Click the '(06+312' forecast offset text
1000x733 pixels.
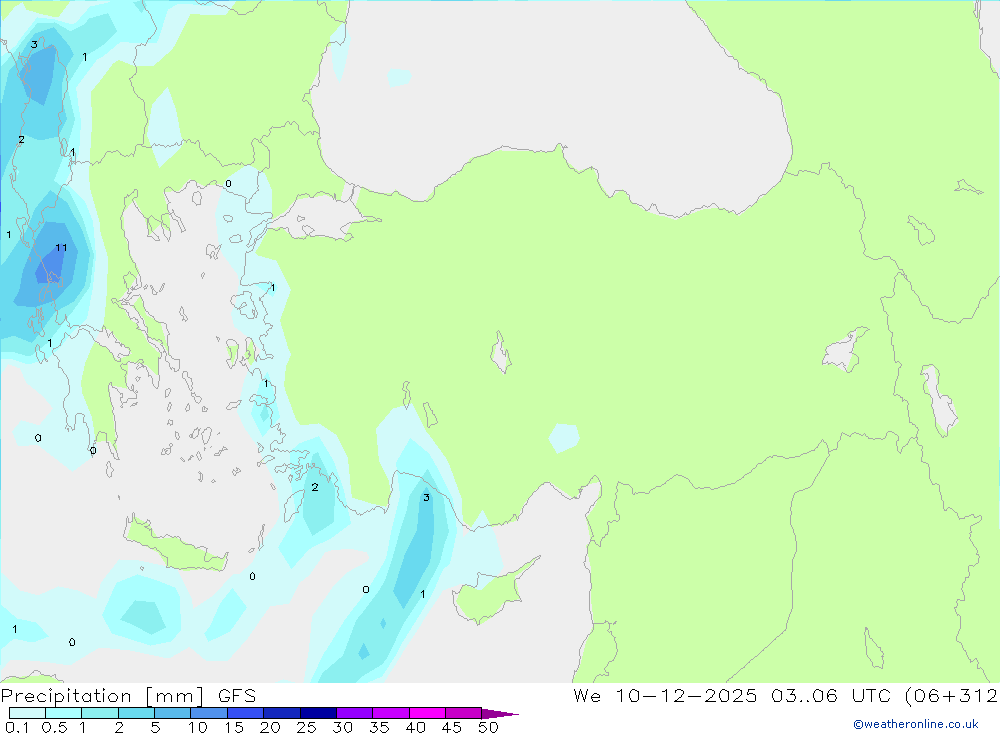(x=952, y=696)
